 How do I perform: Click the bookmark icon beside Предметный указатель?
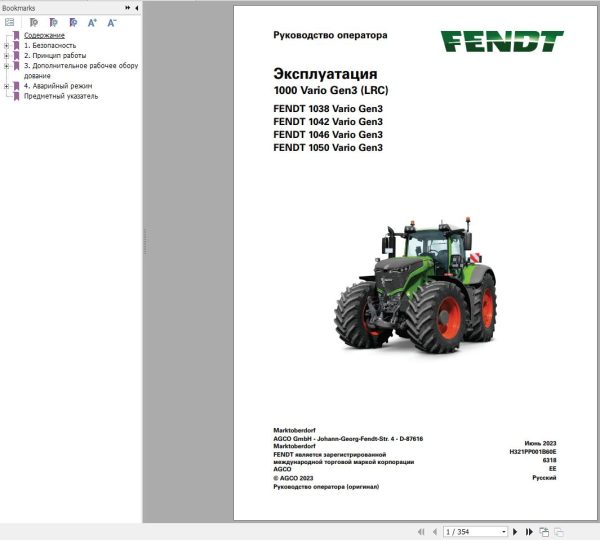point(16,96)
